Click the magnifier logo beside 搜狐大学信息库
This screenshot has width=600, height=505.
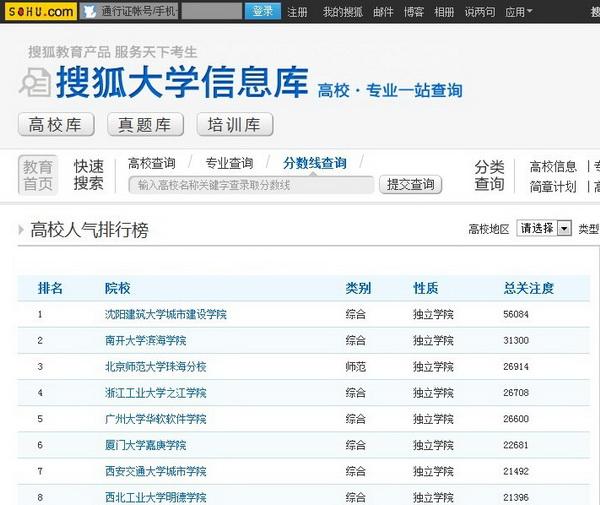[35, 82]
